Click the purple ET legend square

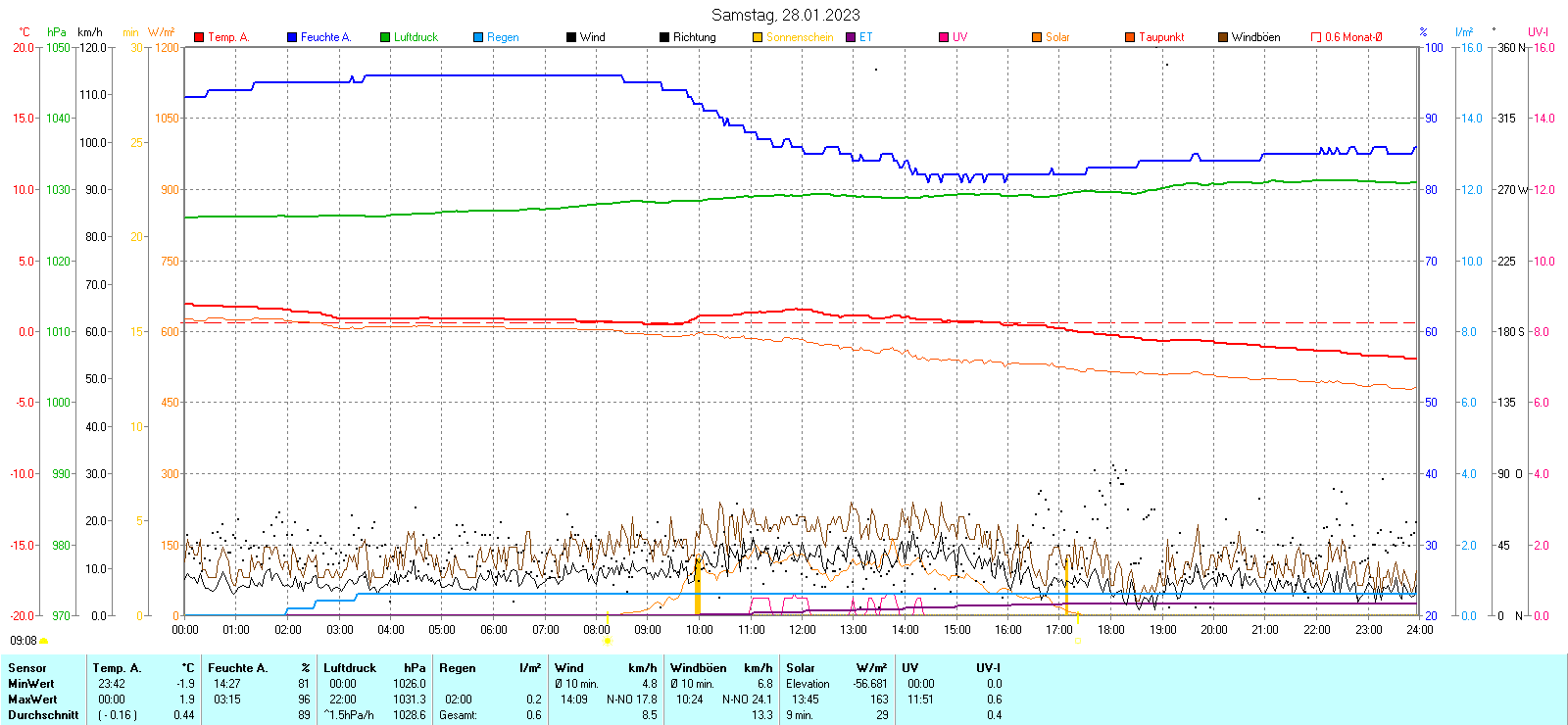click(x=851, y=37)
